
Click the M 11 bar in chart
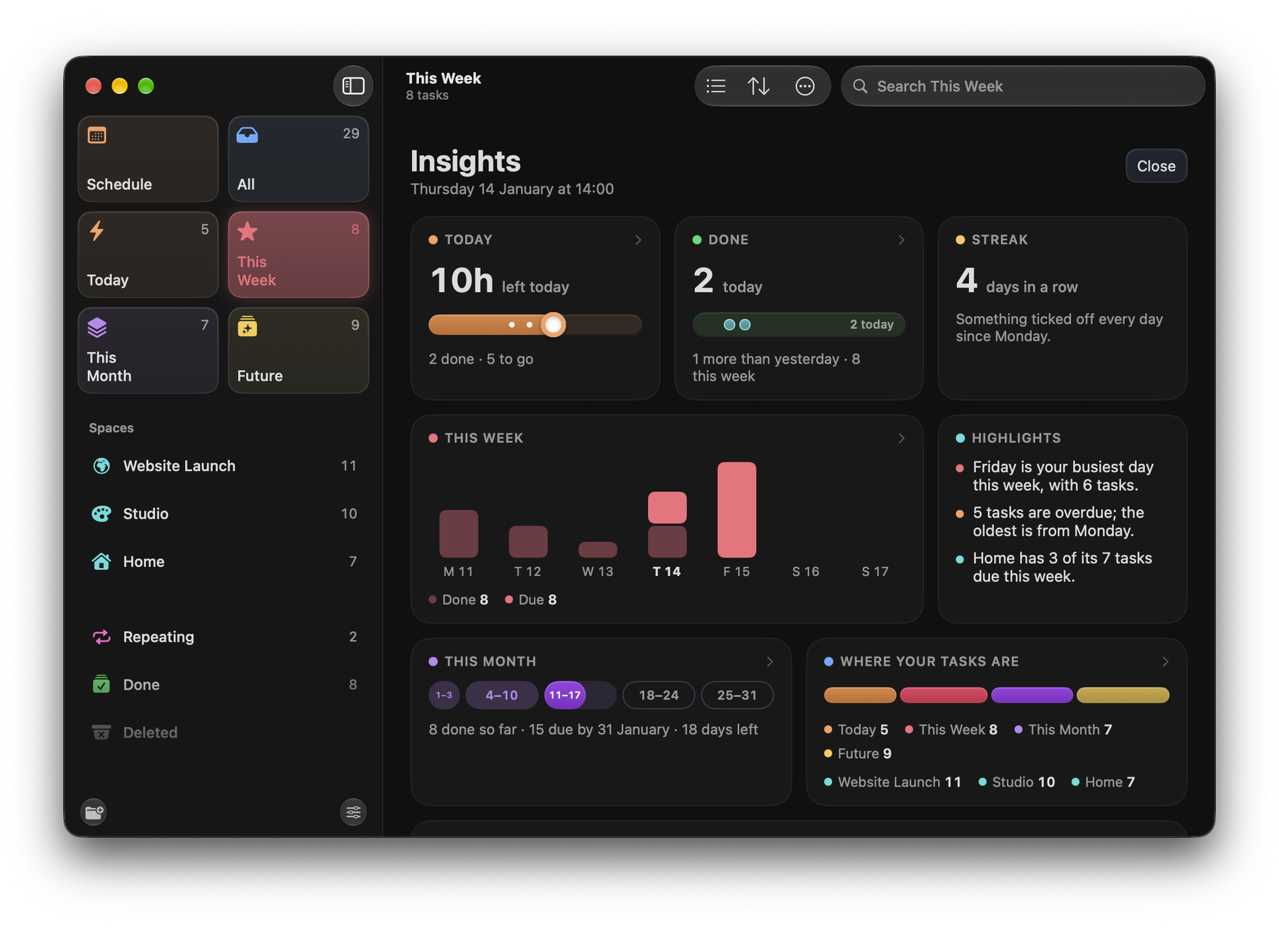tap(458, 534)
